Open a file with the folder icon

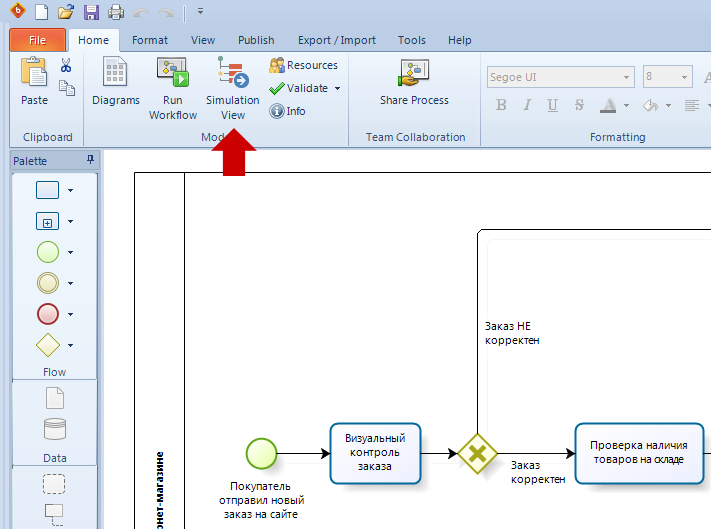coord(66,12)
